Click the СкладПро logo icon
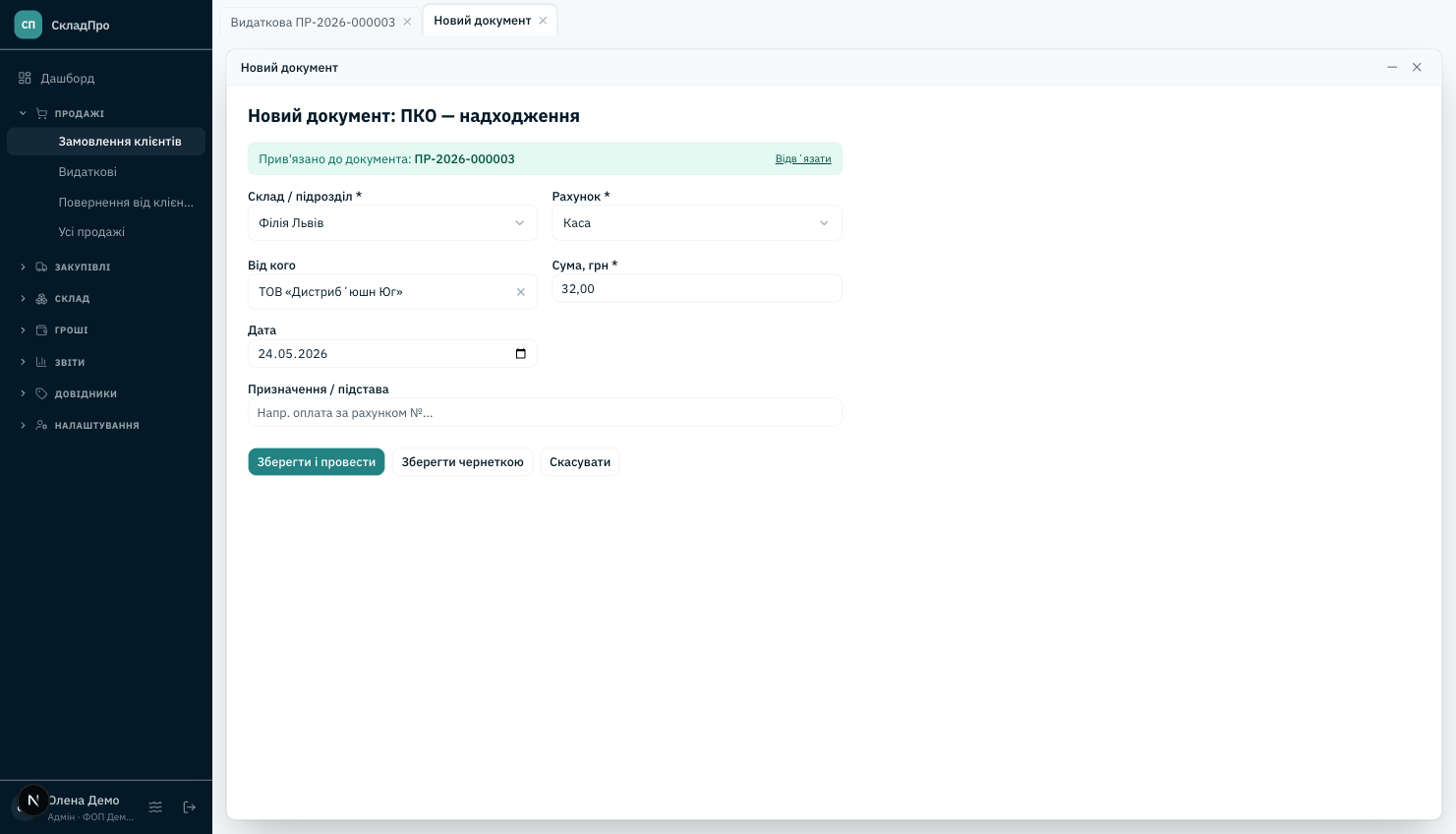Image resolution: width=1456 pixels, height=834 pixels. pos(28,25)
